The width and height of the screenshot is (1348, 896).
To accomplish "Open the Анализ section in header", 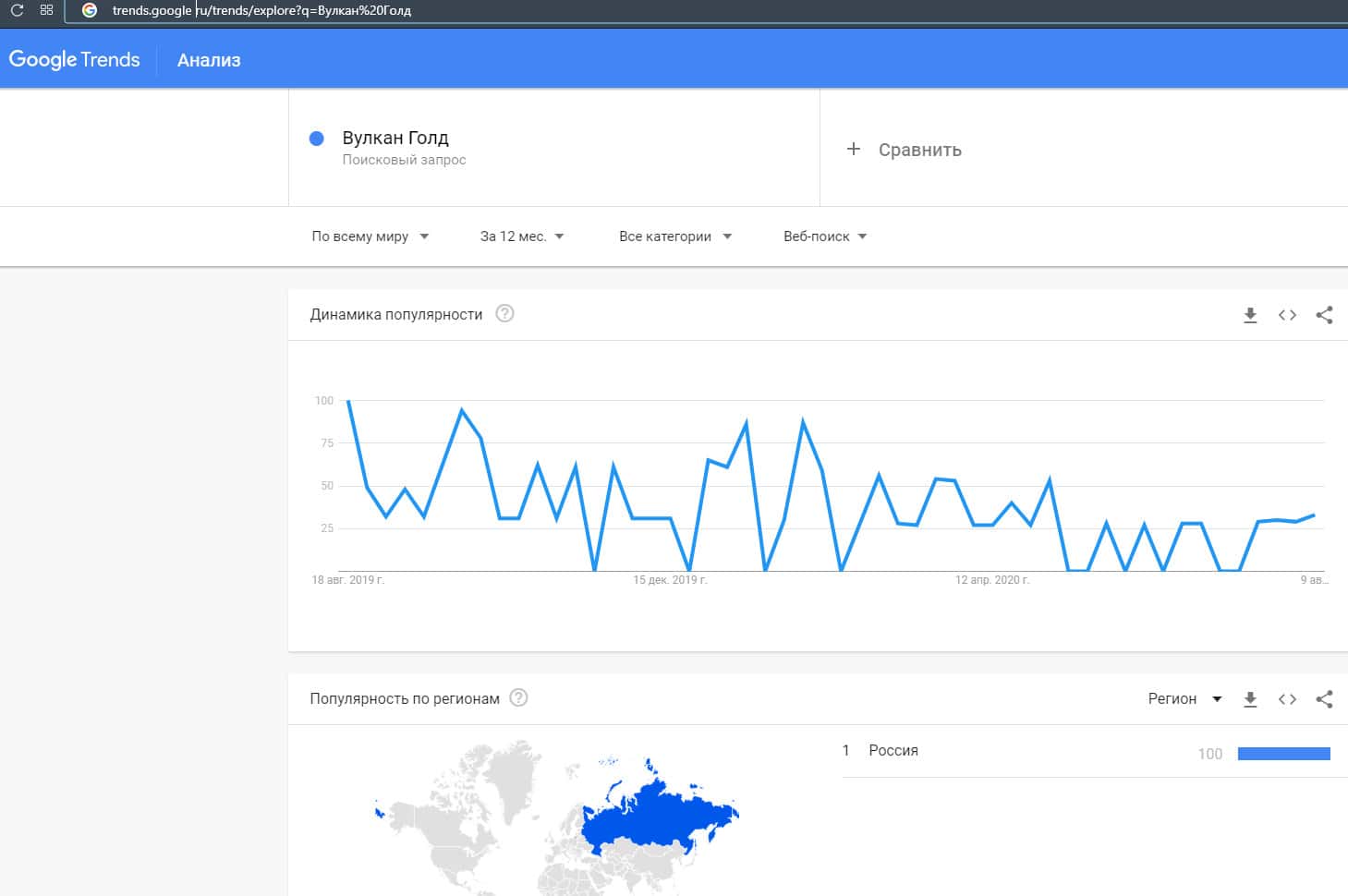I will (x=209, y=60).
